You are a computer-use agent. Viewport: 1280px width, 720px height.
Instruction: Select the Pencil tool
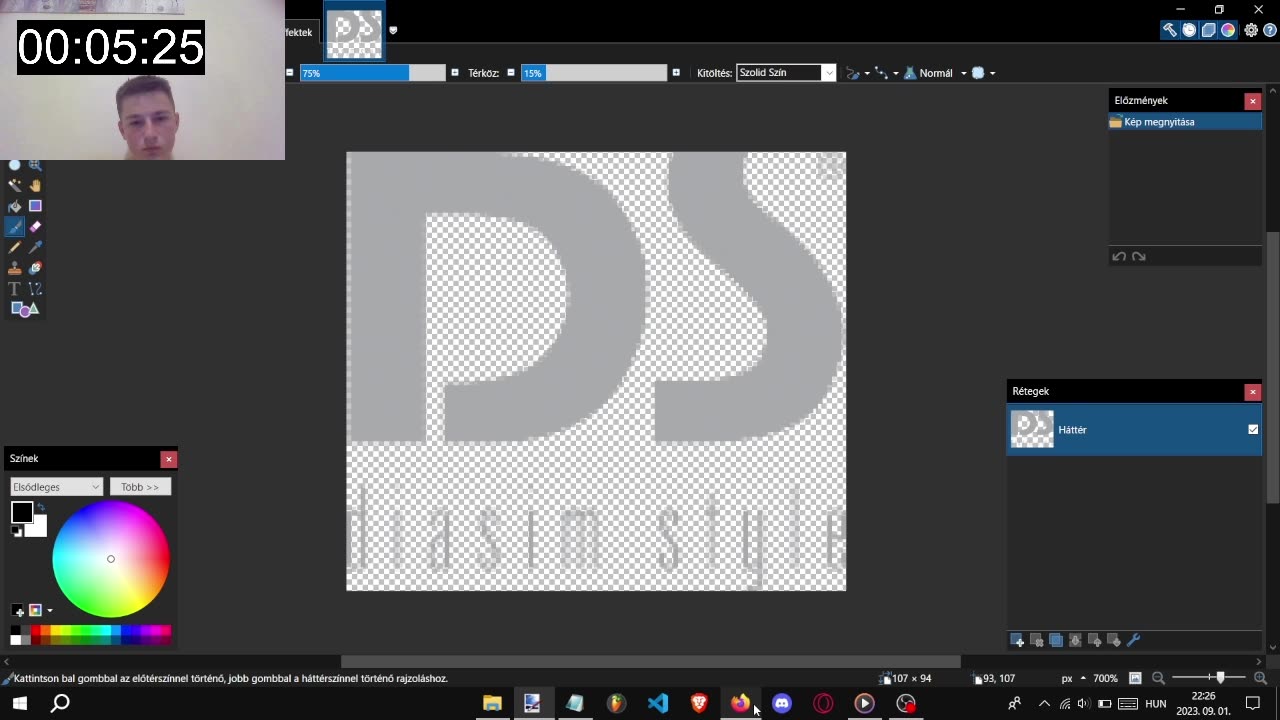point(14,247)
